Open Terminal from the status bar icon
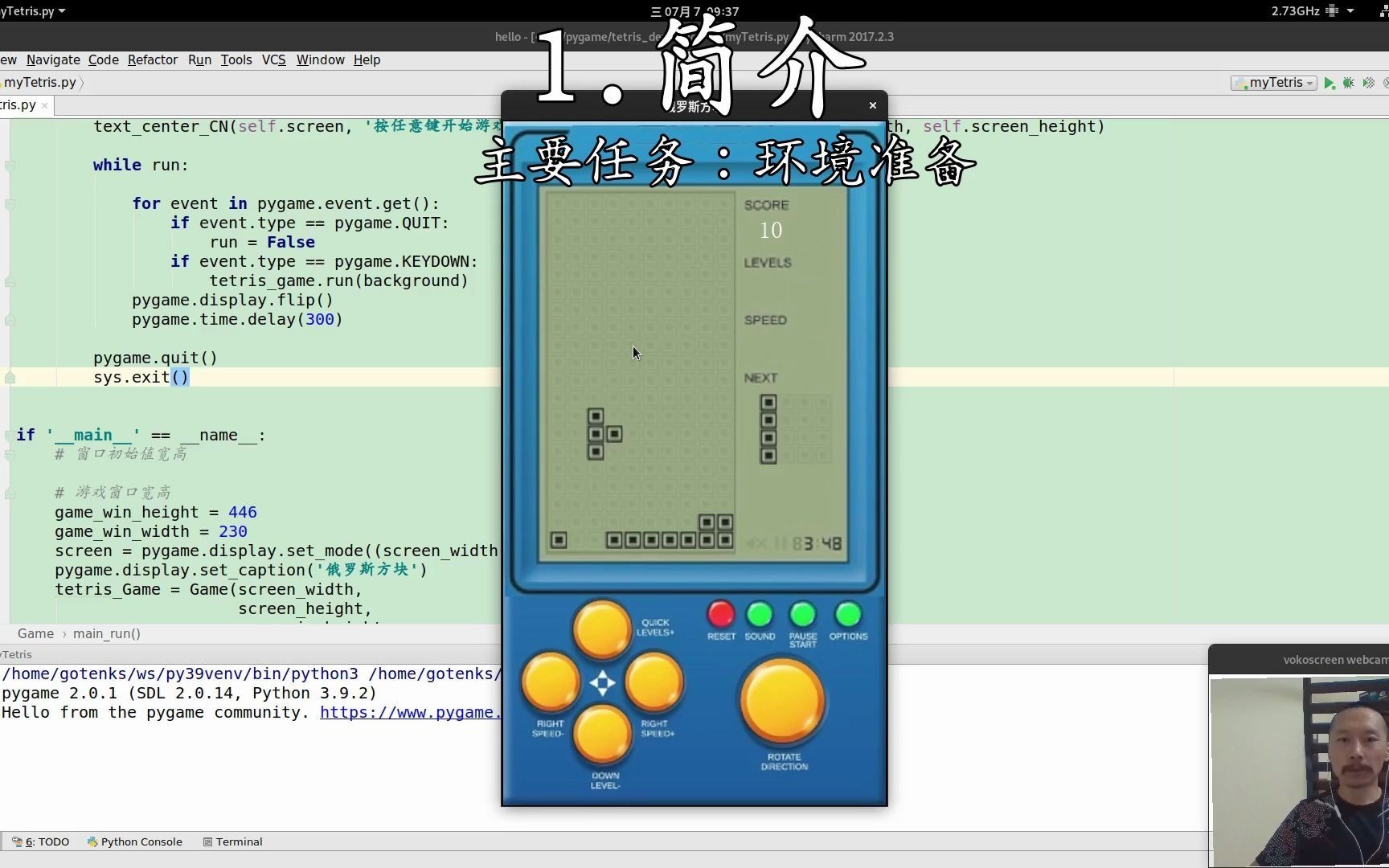The height and width of the screenshot is (868, 1389). (233, 841)
